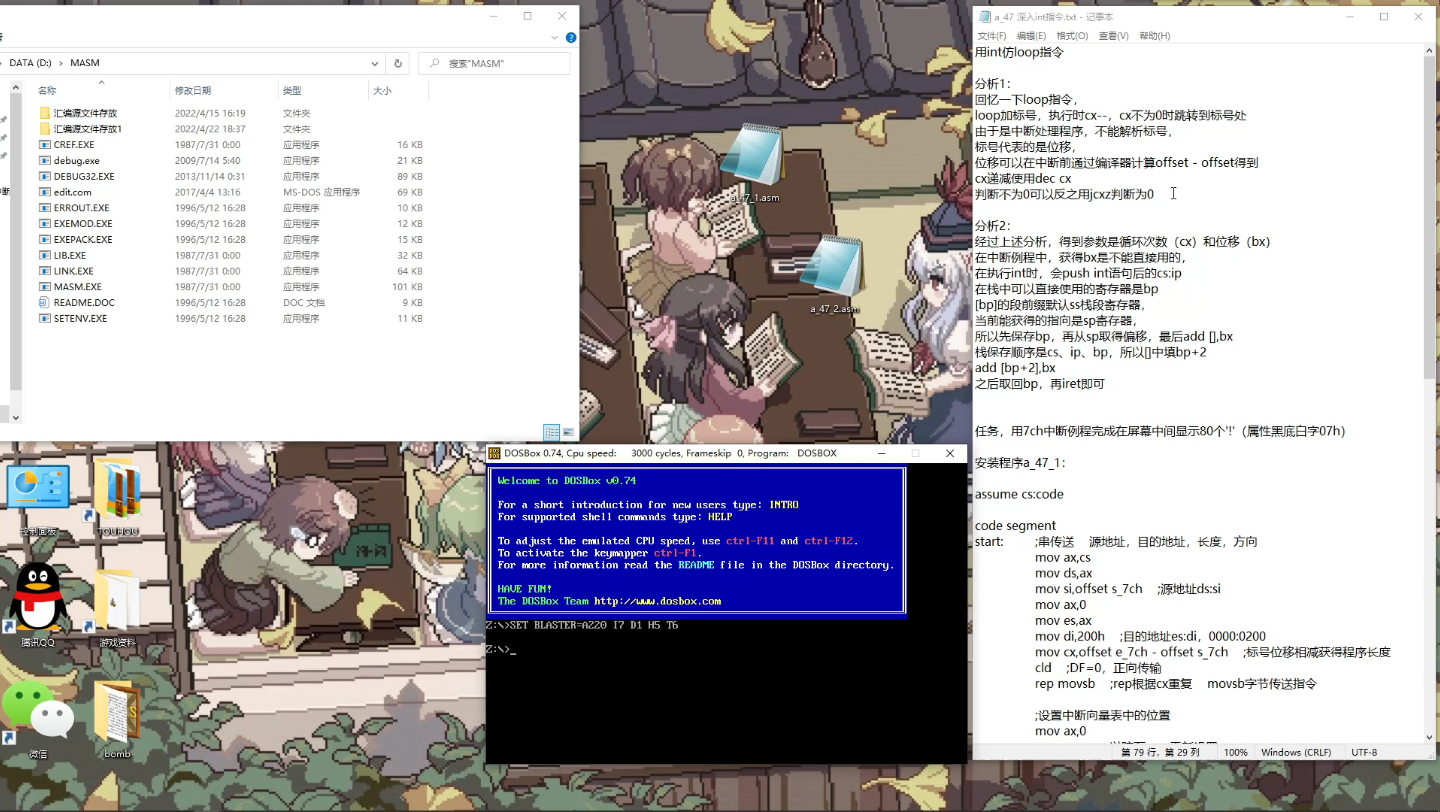Expand the DATA (D:) breadcrumb arrow
This screenshot has width=1440, height=812.
(61, 63)
